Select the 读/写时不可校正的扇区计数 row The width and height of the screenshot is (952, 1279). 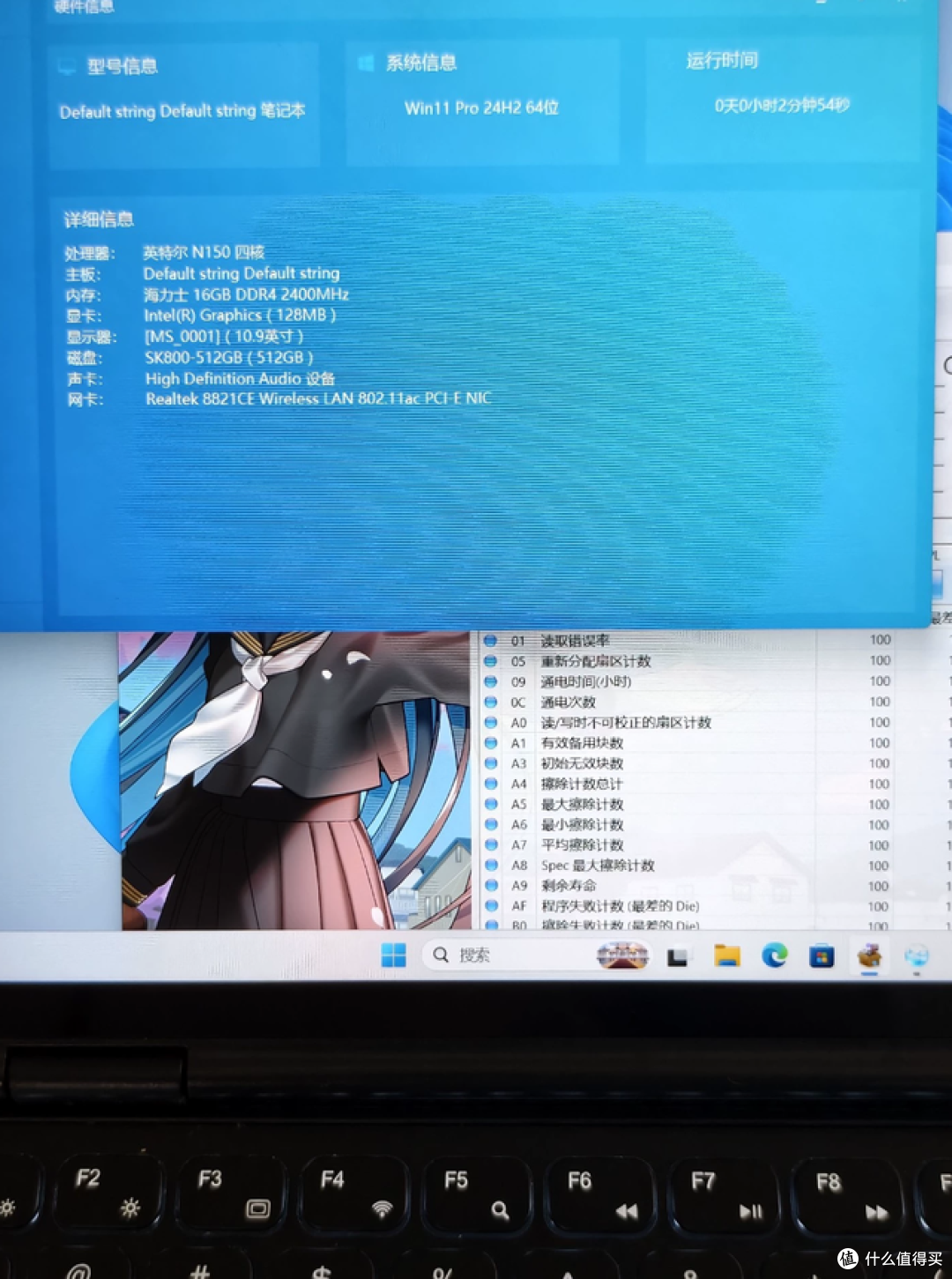click(714, 722)
